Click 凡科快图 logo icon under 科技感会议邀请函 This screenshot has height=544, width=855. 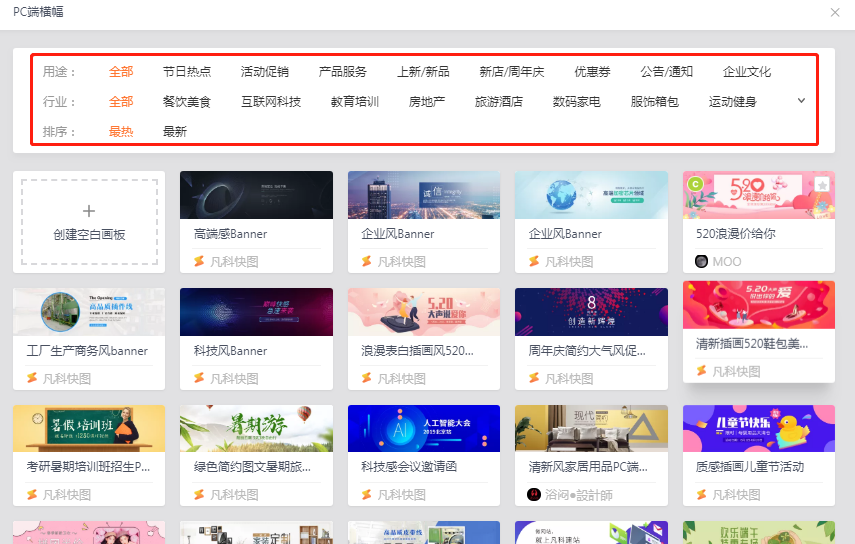coord(366,494)
